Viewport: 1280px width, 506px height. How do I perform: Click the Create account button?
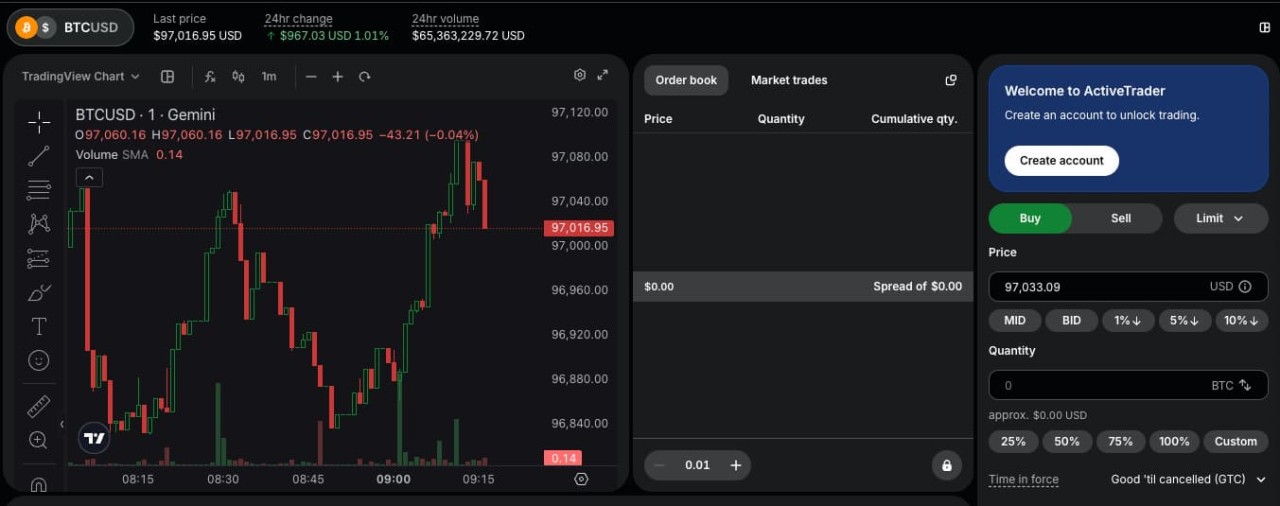click(x=1061, y=160)
